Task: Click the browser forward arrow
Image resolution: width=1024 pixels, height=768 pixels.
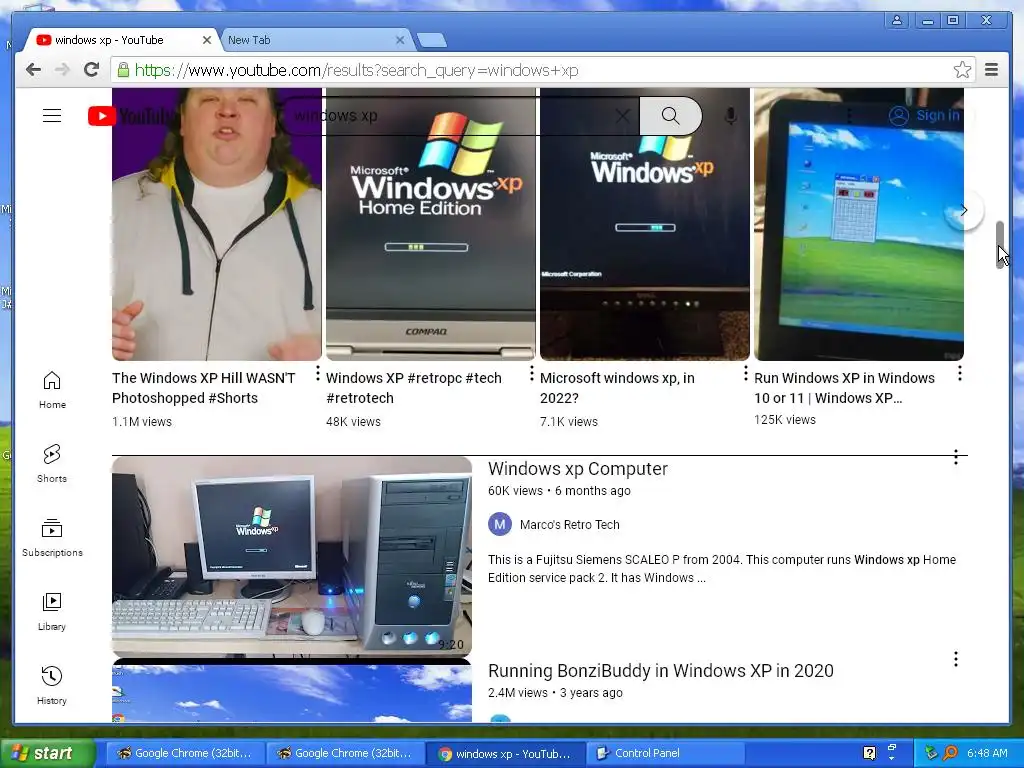Action: coord(62,70)
